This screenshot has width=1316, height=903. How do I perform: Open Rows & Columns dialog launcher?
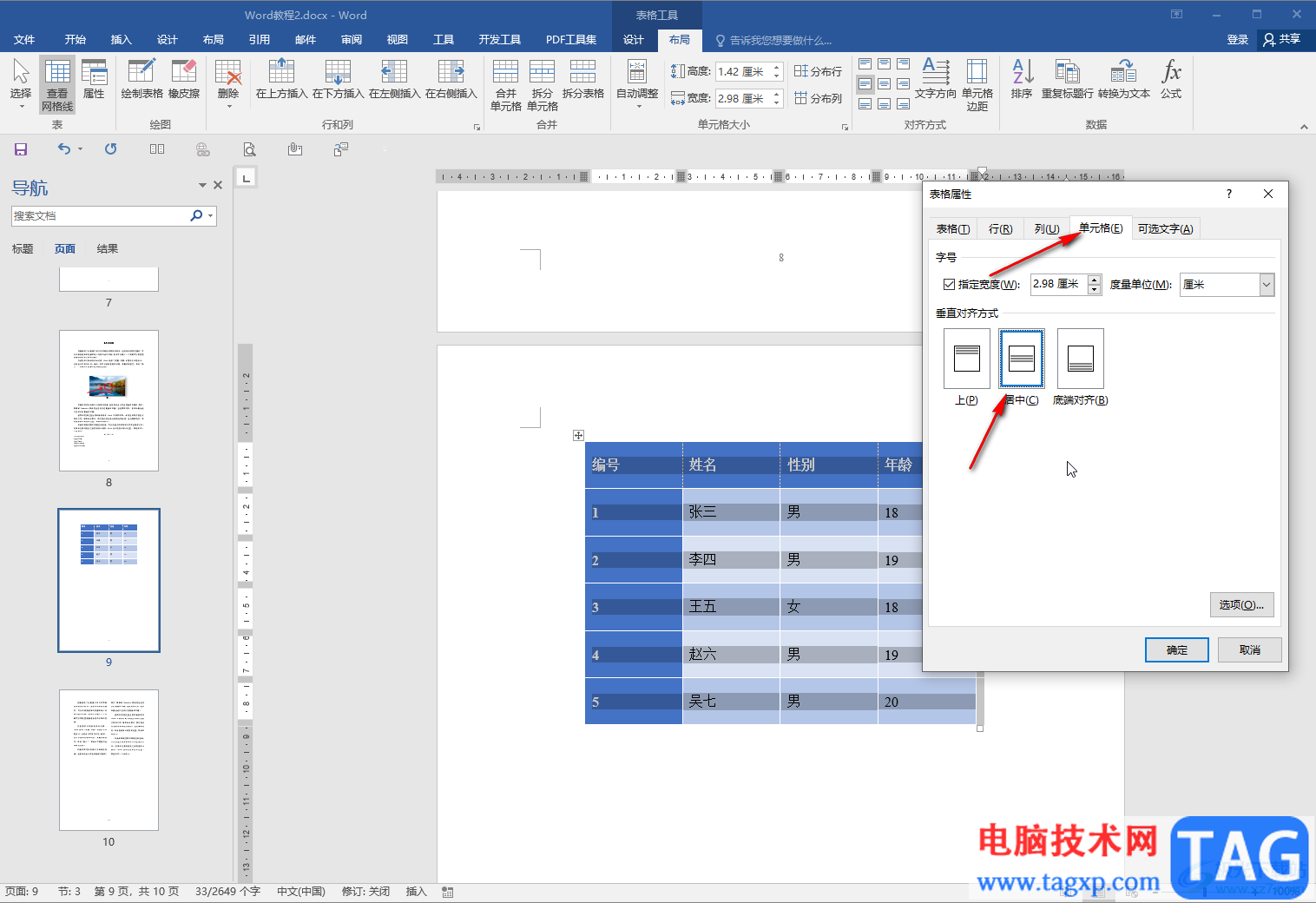tap(477, 127)
